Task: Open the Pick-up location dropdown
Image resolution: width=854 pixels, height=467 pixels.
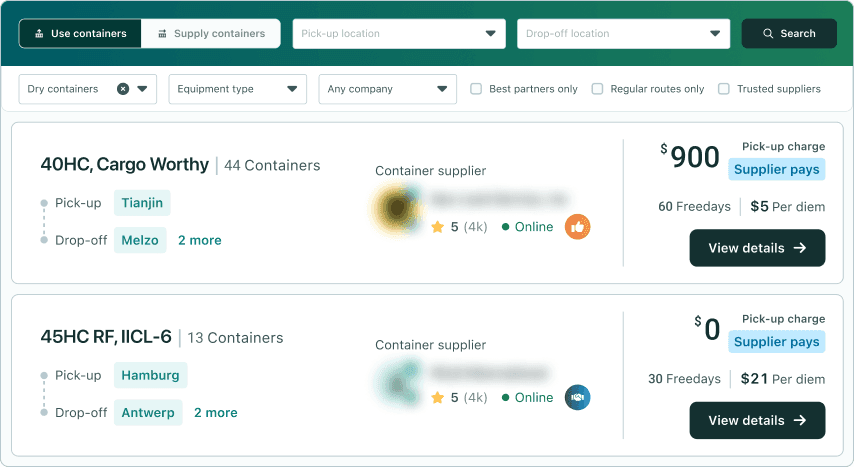Action: (399, 33)
